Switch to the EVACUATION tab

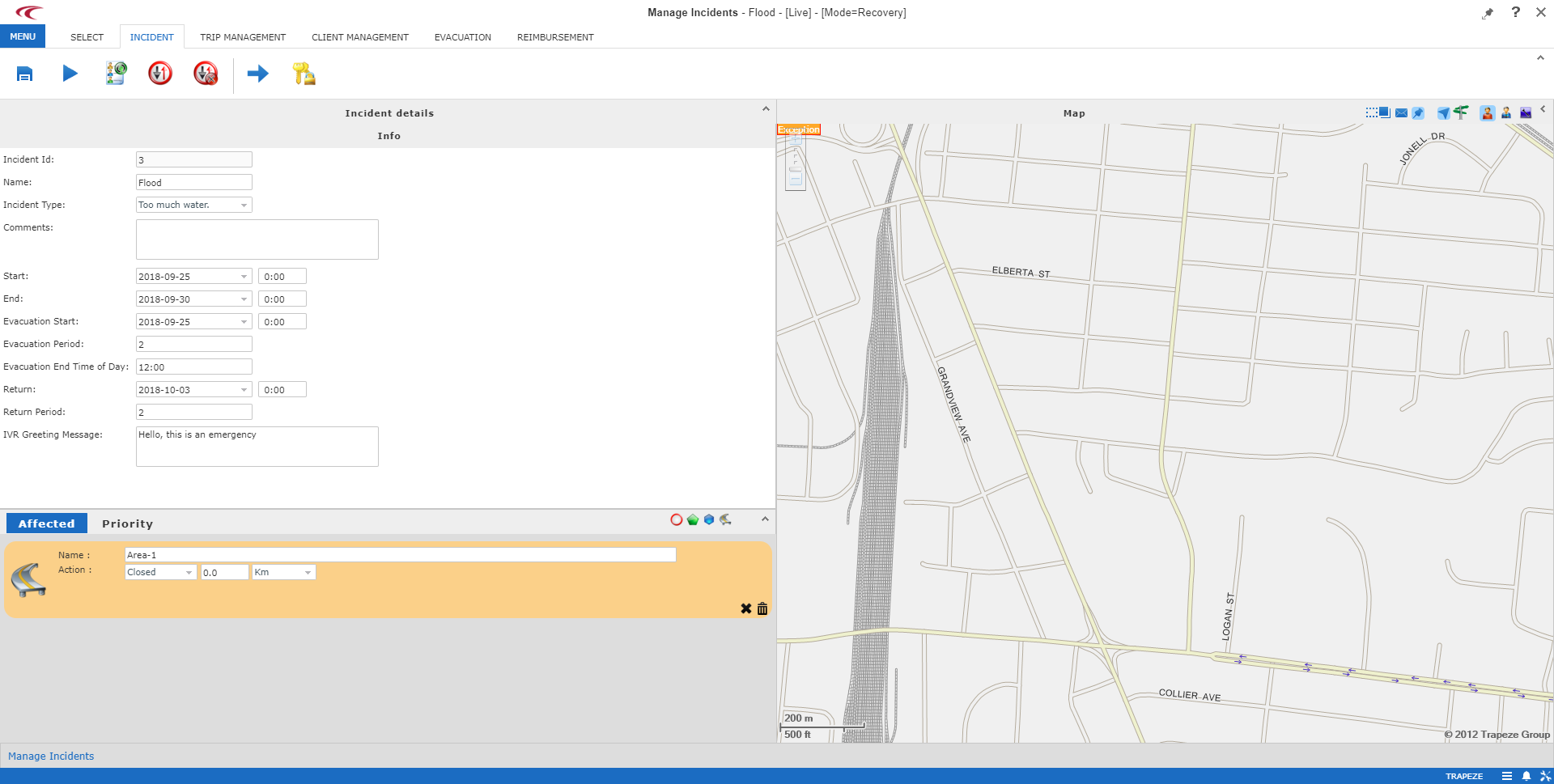tap(462, 36)
